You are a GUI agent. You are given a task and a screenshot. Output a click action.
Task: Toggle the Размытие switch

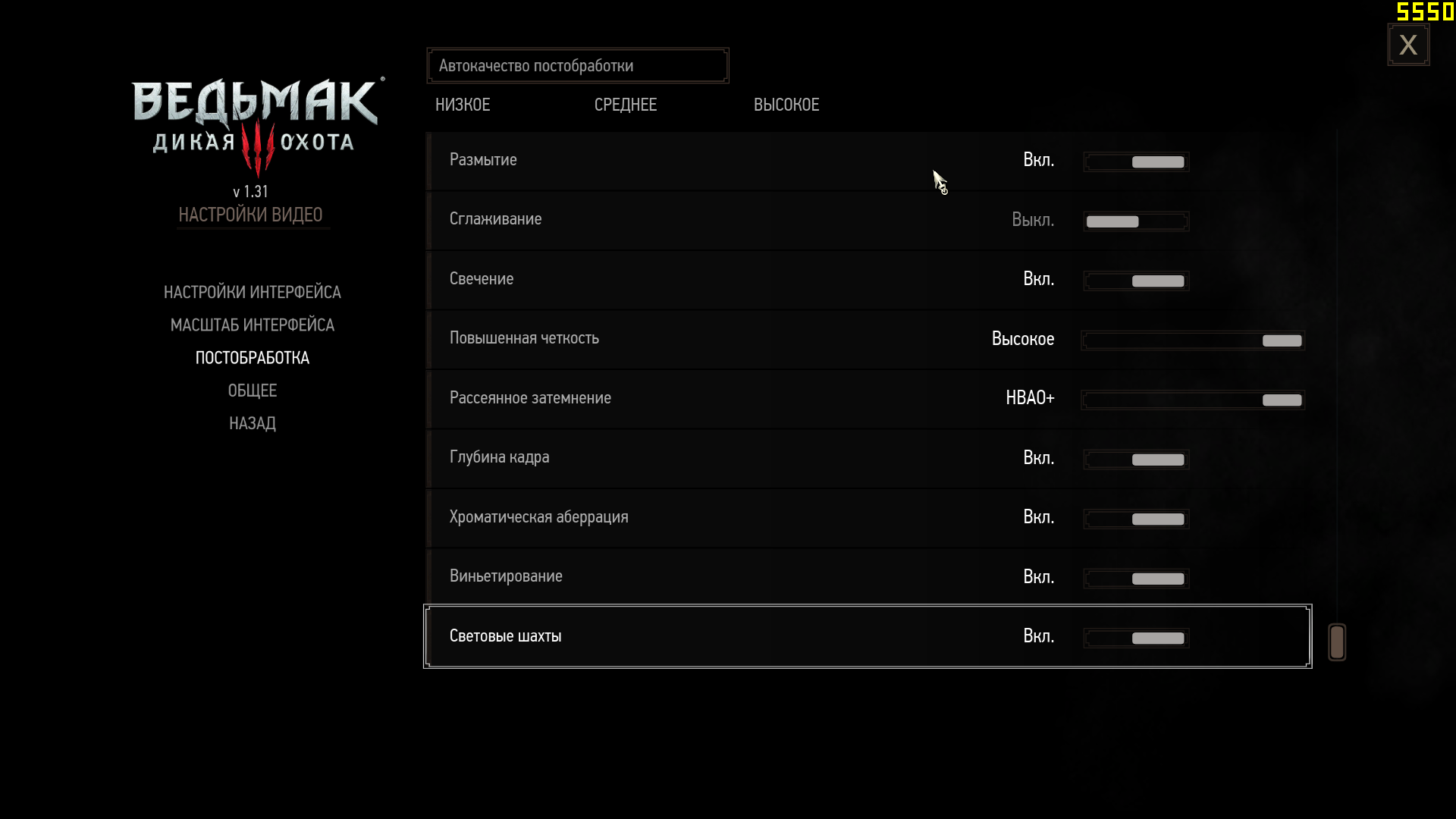(x=1136, y=162)
